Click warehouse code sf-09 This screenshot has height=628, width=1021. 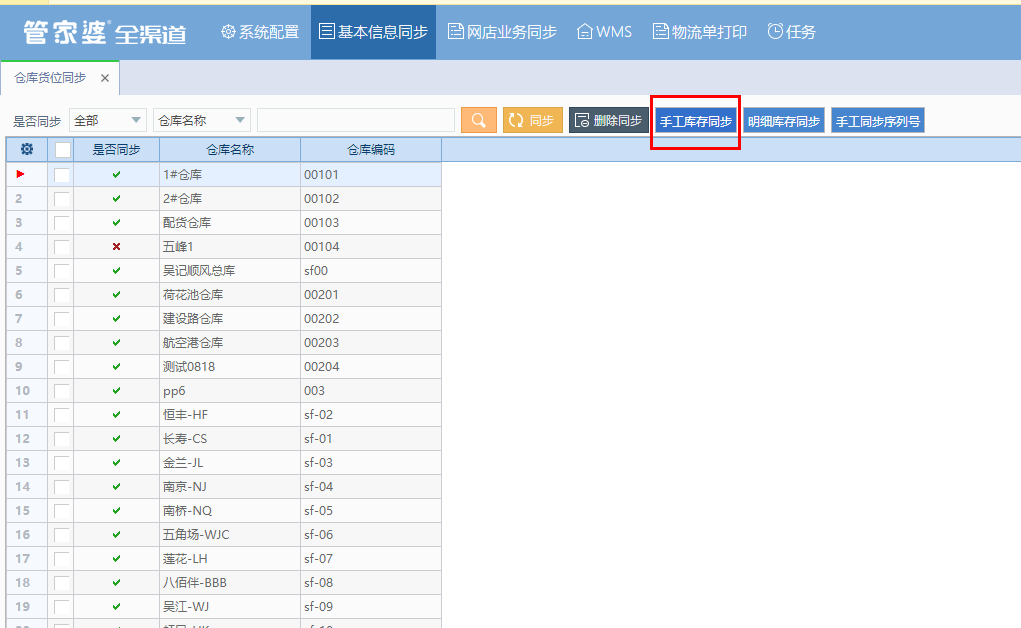318,607
